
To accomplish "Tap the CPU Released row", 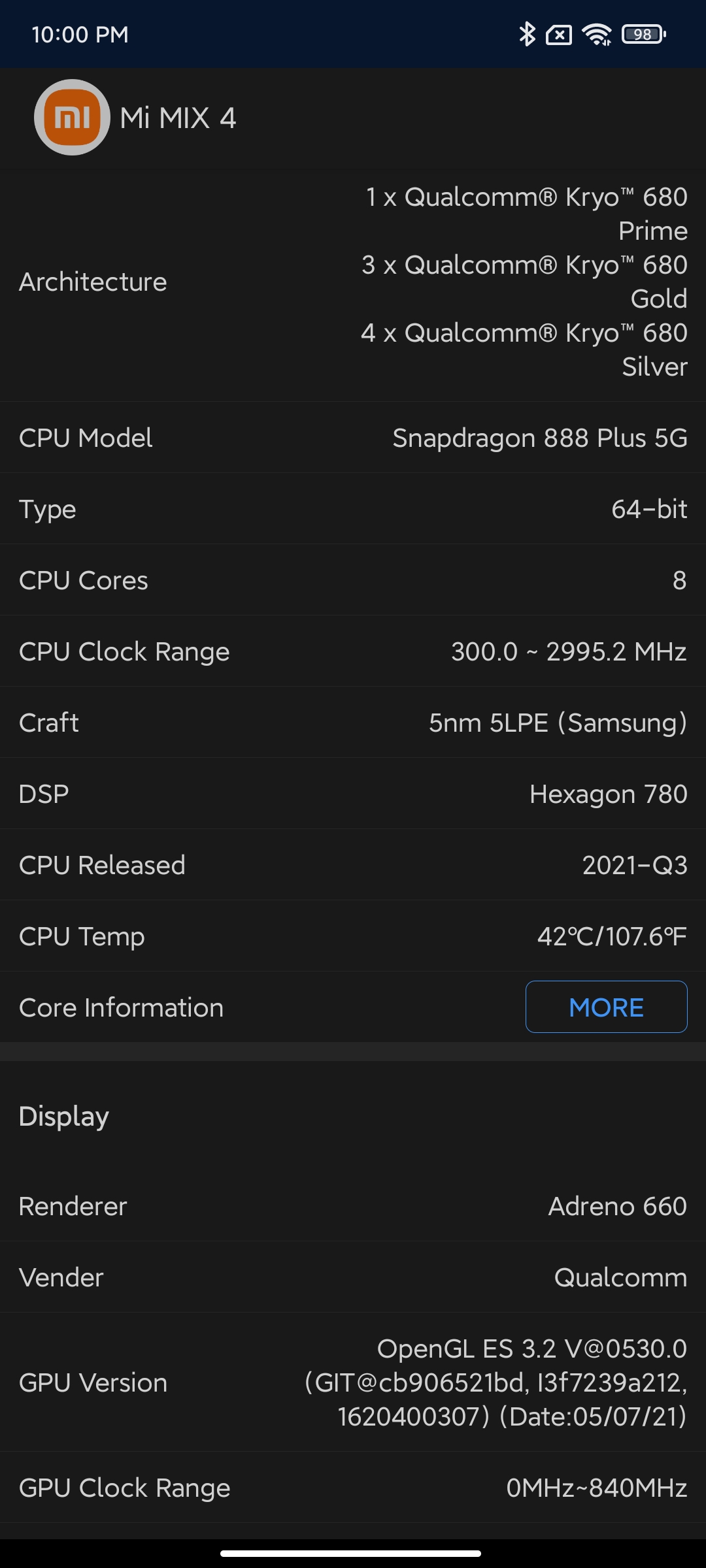I will pos(353,865).
